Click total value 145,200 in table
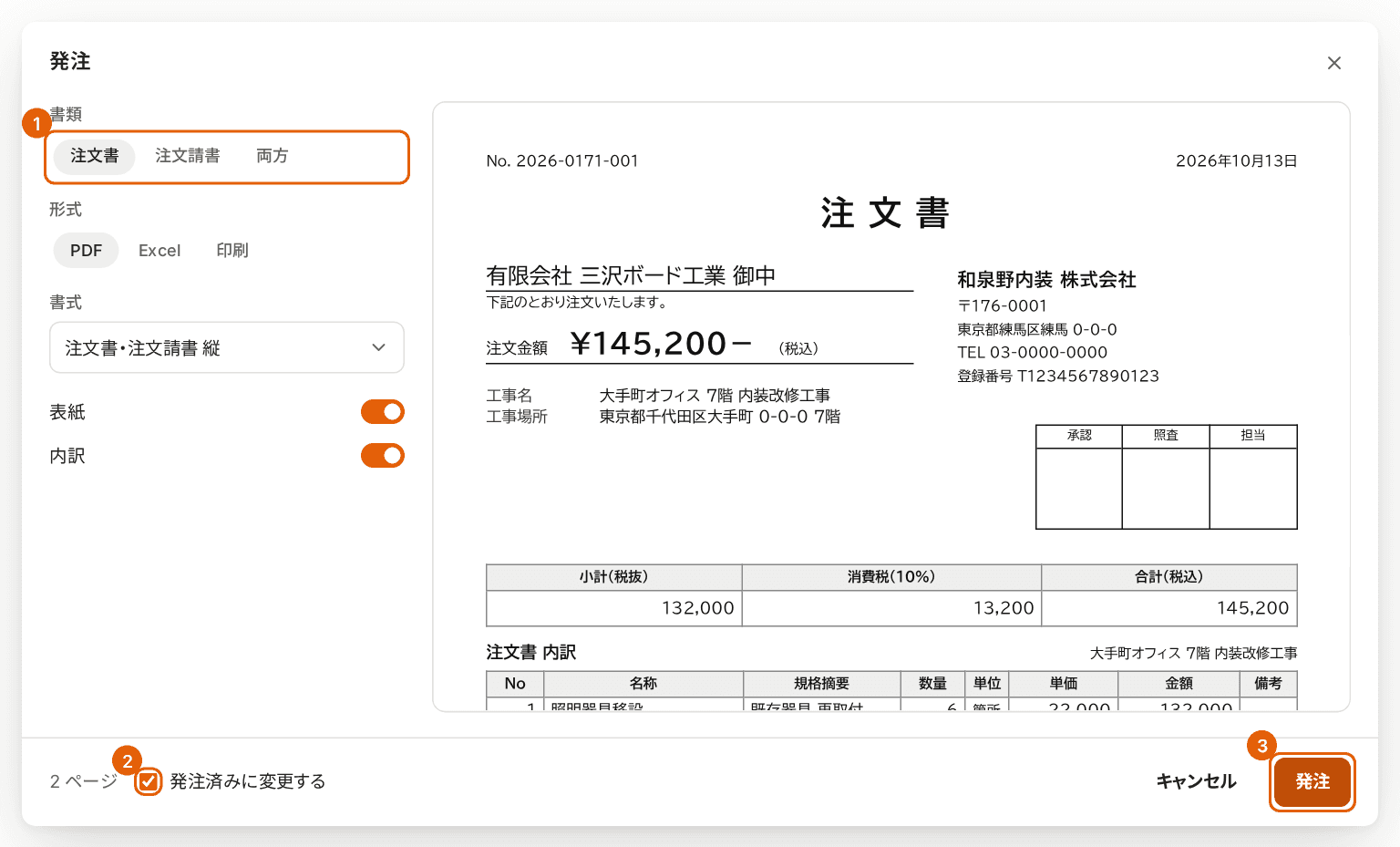Viewport: 1400px width, 847px height. click(1253, 608)
